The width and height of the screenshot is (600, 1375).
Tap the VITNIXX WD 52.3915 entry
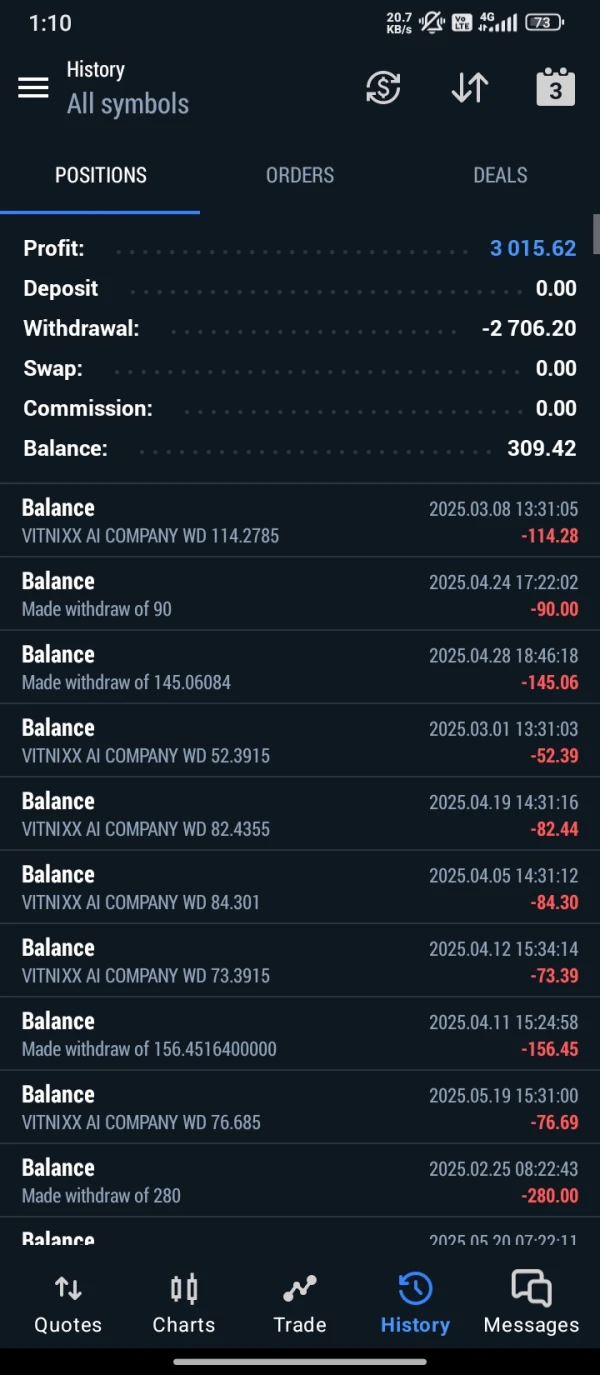pyautogui.click(x=300, y=740)
